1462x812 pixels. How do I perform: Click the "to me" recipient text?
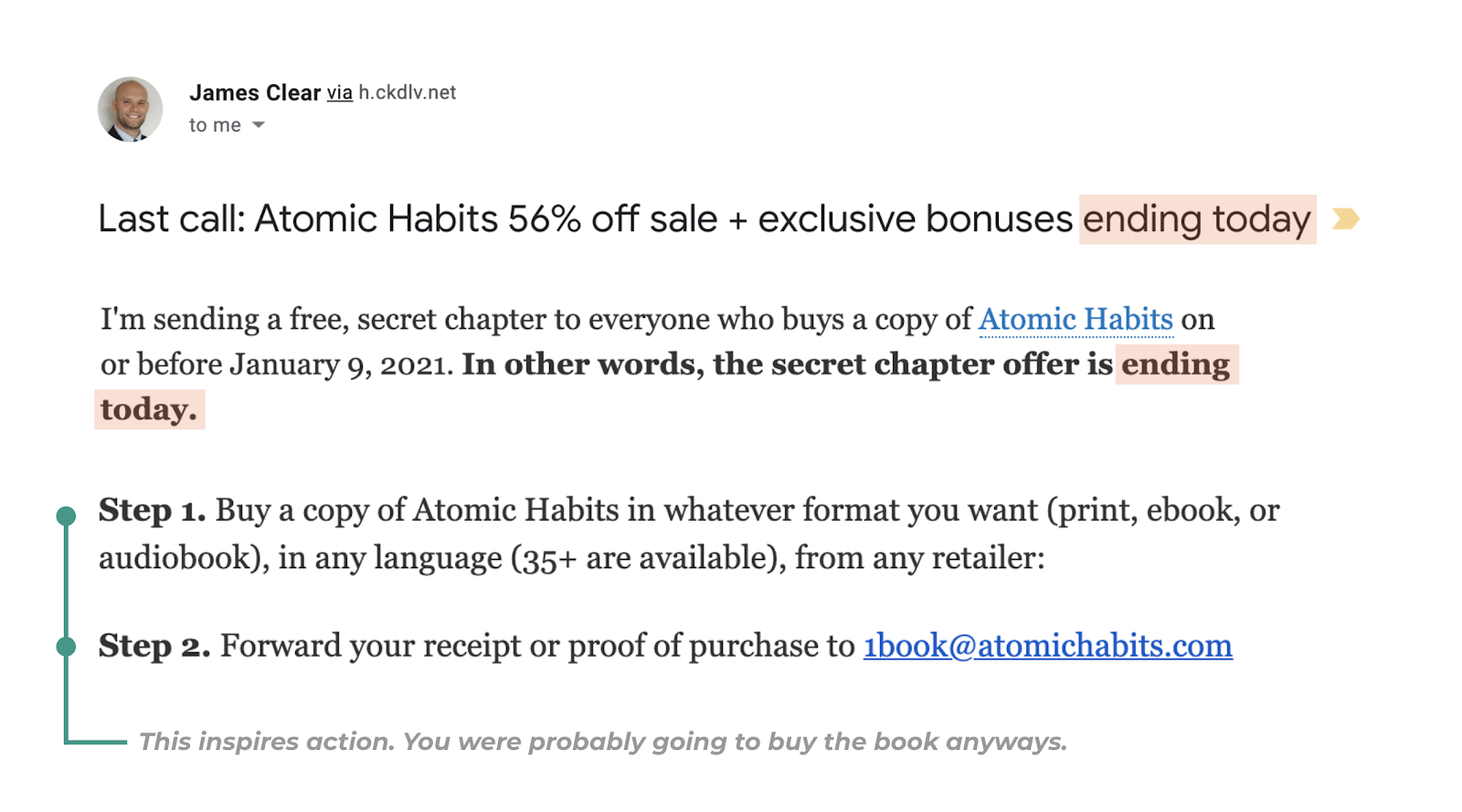tap(215, 125)
